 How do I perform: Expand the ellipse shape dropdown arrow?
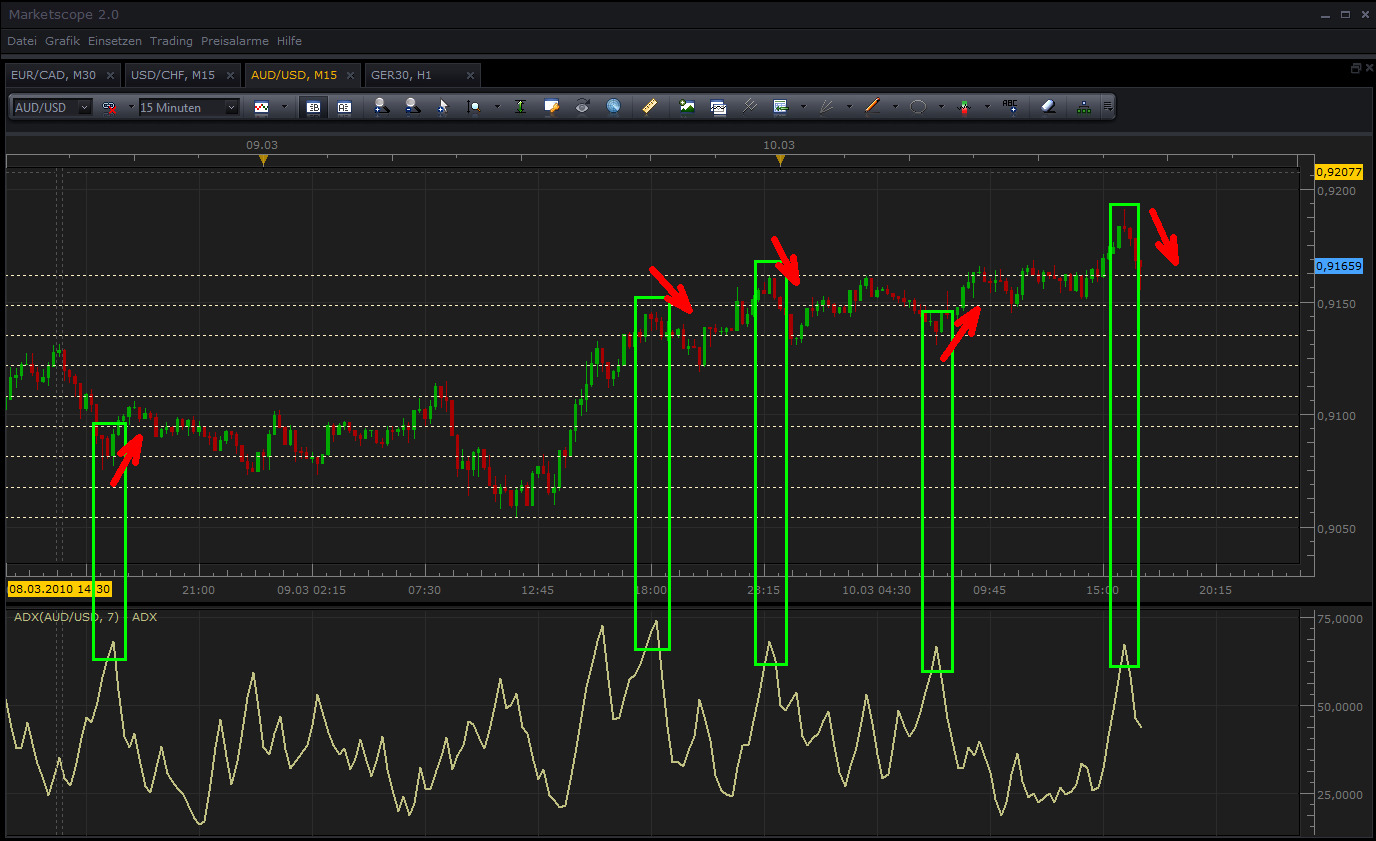pos(941,107)
